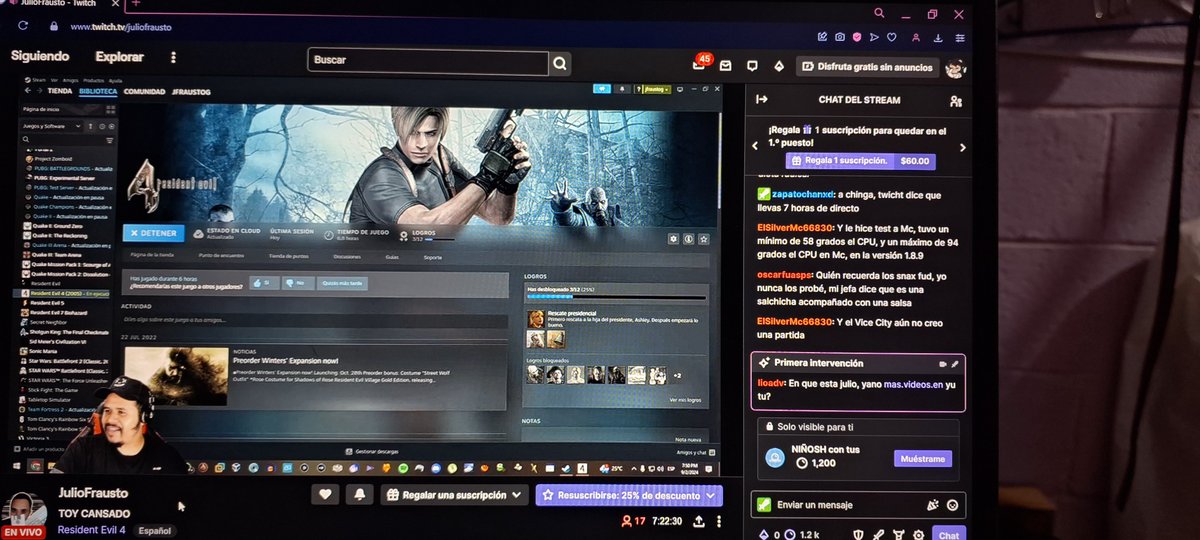
Task: Click the moderator sword icon below chat
Action: tap(877, 535)
